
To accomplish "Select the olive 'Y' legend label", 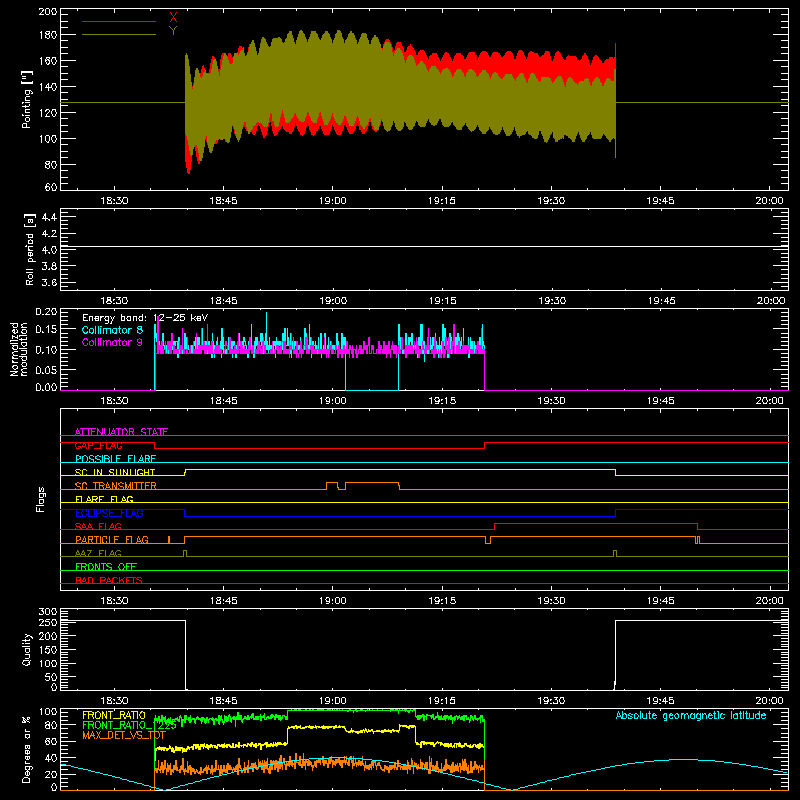I will [173, 31].
